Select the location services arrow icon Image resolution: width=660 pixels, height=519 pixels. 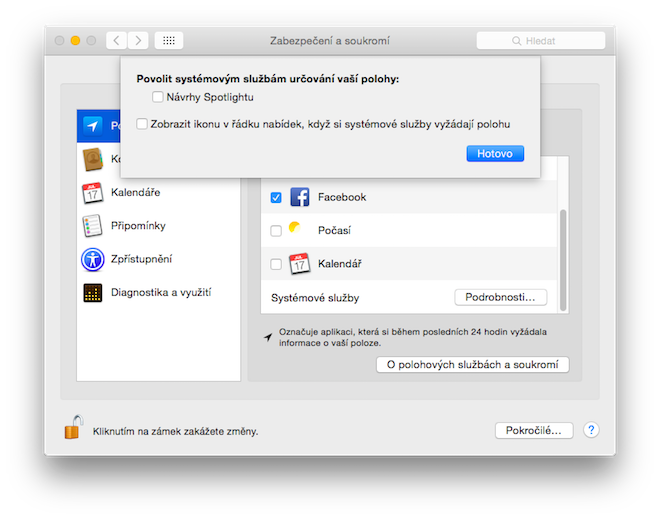[93, 125]
